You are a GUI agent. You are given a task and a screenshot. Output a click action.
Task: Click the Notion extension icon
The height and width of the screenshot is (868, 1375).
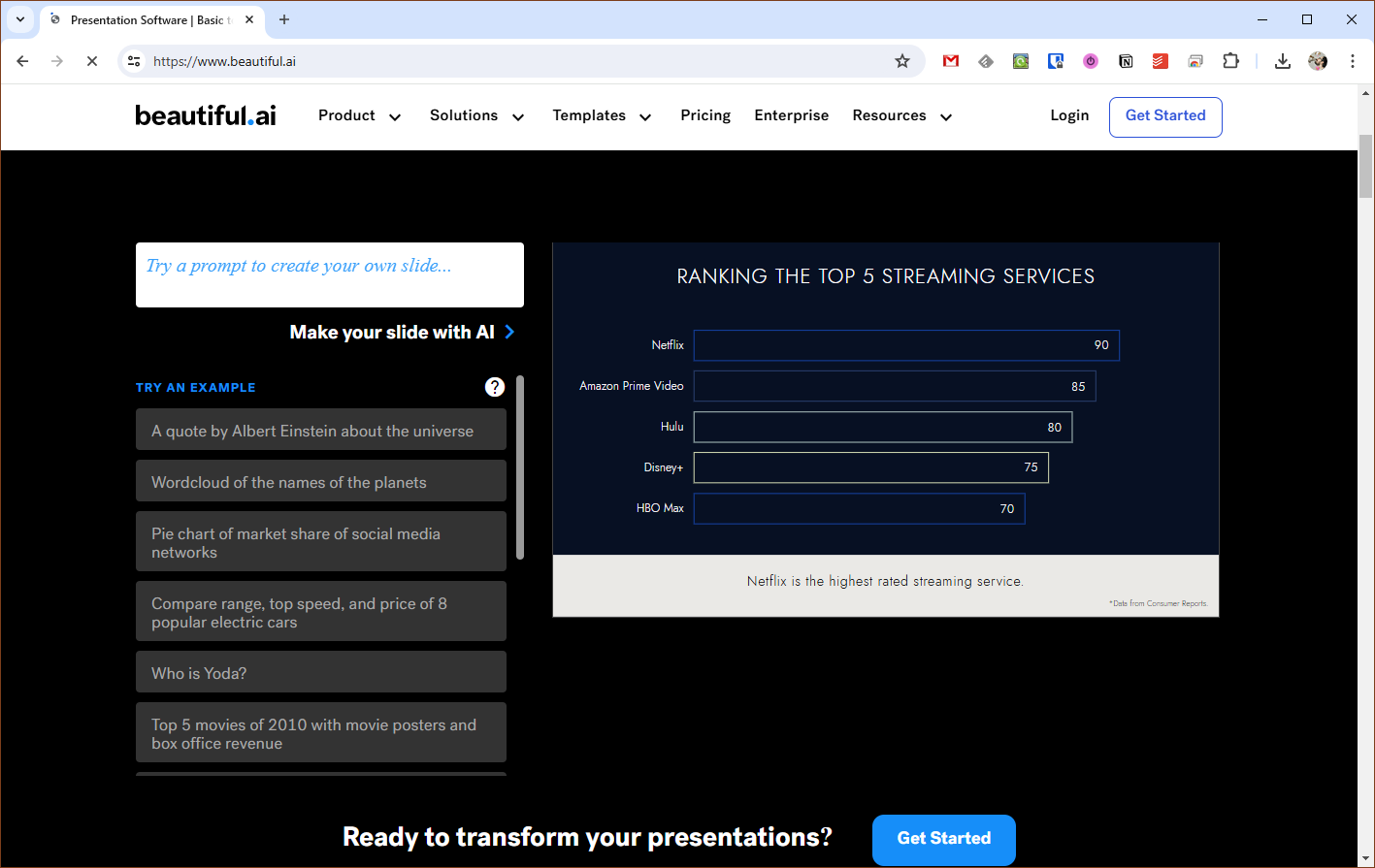pyautogui.click(x=1126, y=61)
